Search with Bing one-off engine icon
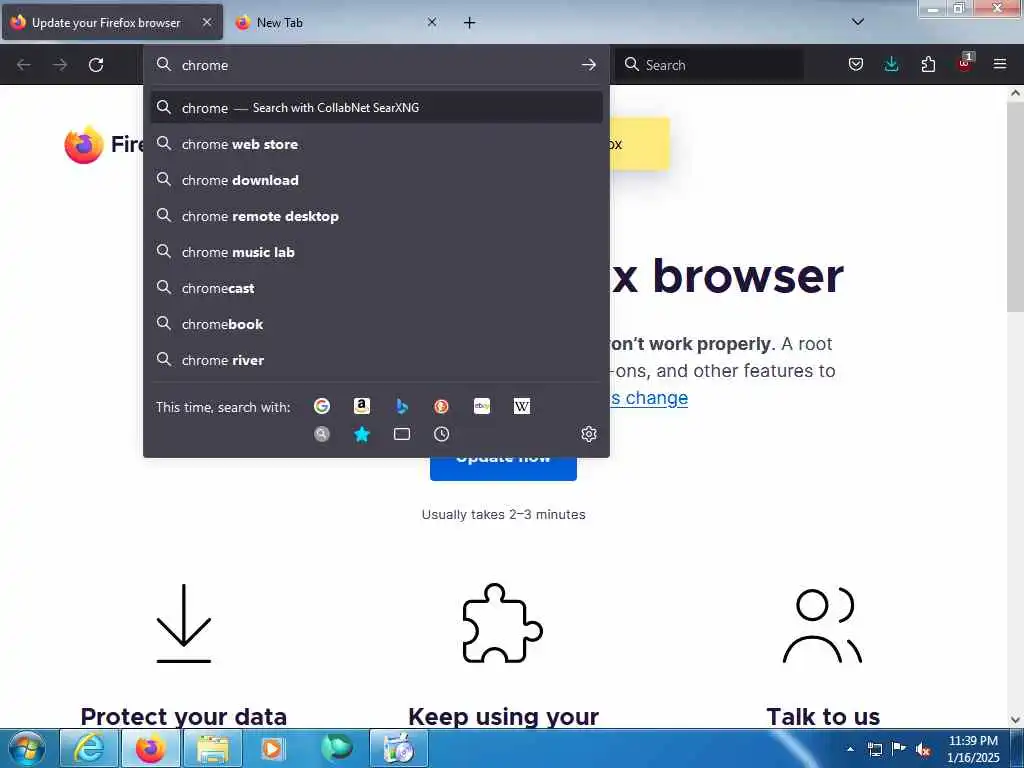Image resolution: width=1024 pixels, height=768 pixels. coord(402,406)
